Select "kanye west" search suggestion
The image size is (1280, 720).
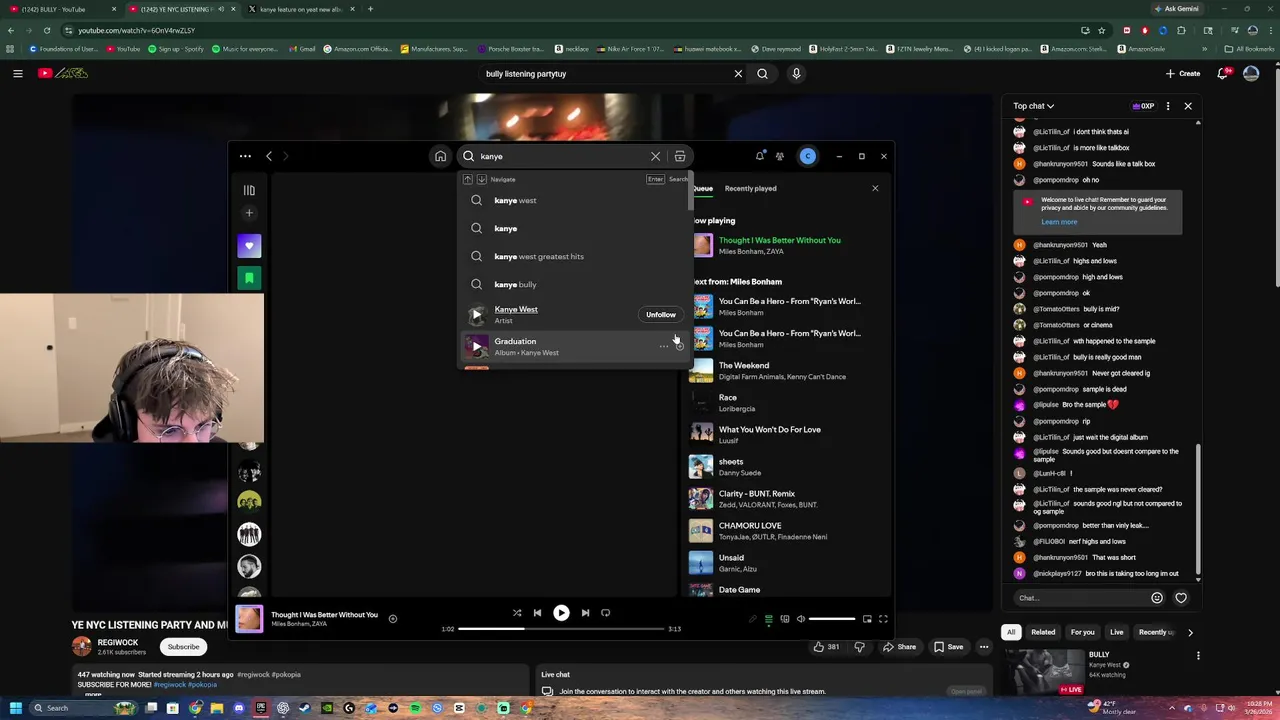[573, 200]
